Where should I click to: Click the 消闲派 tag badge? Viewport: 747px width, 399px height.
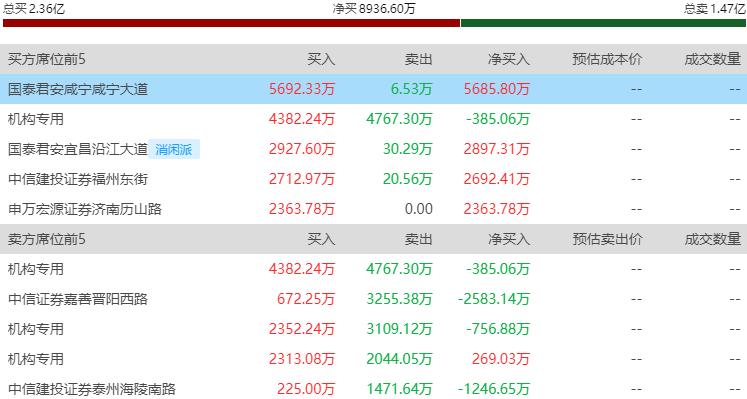[174, 149]
